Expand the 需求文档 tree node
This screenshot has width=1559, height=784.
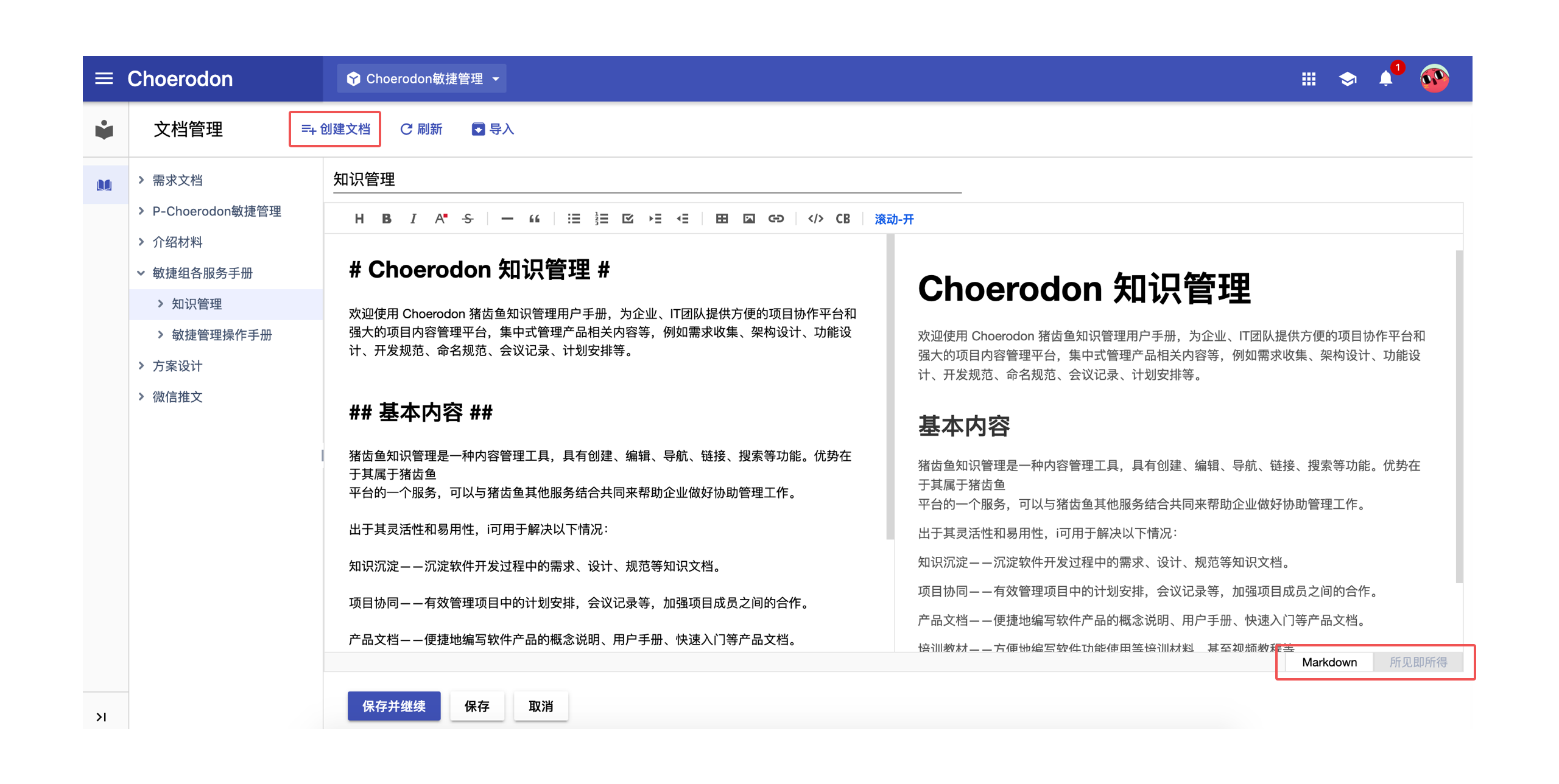141,180
